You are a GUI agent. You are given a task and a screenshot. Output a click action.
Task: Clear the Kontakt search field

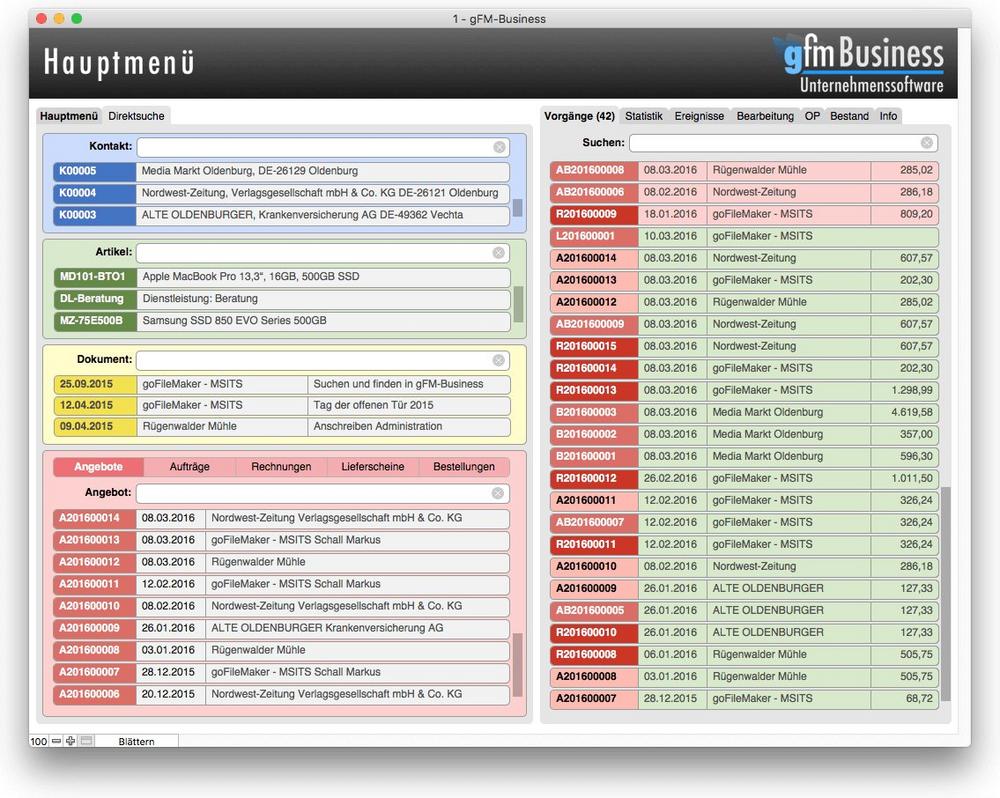[x=499, y=147]
